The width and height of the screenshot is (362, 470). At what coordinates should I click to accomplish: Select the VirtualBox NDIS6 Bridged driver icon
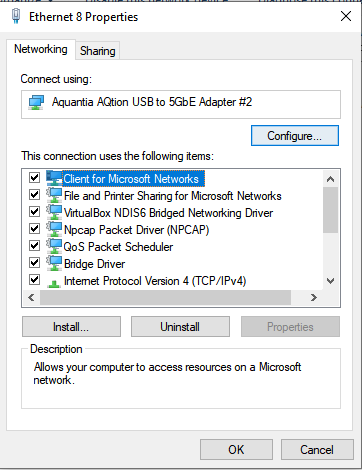point(54,212)
